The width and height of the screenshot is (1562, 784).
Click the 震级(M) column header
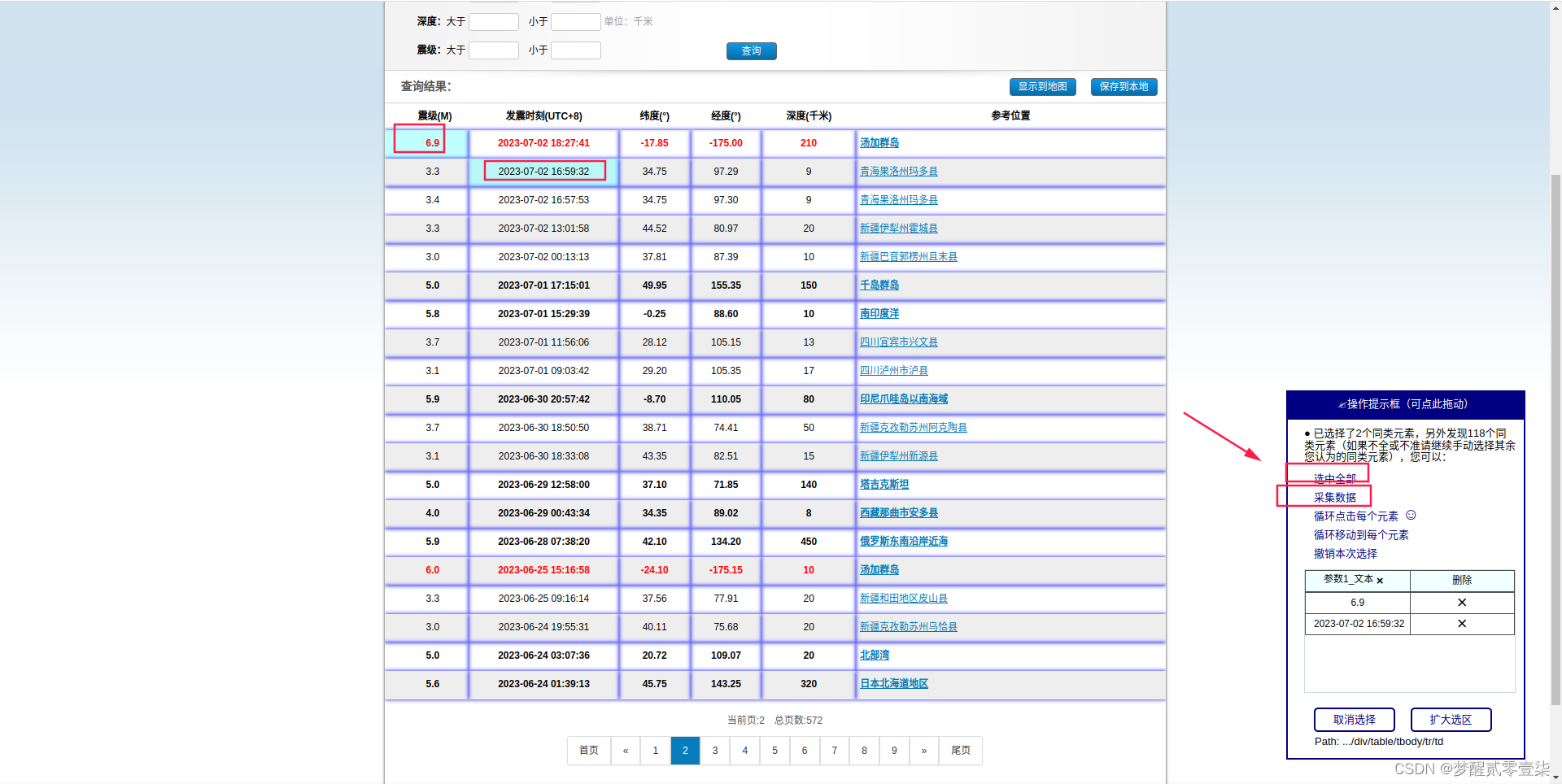coord(434,116)
